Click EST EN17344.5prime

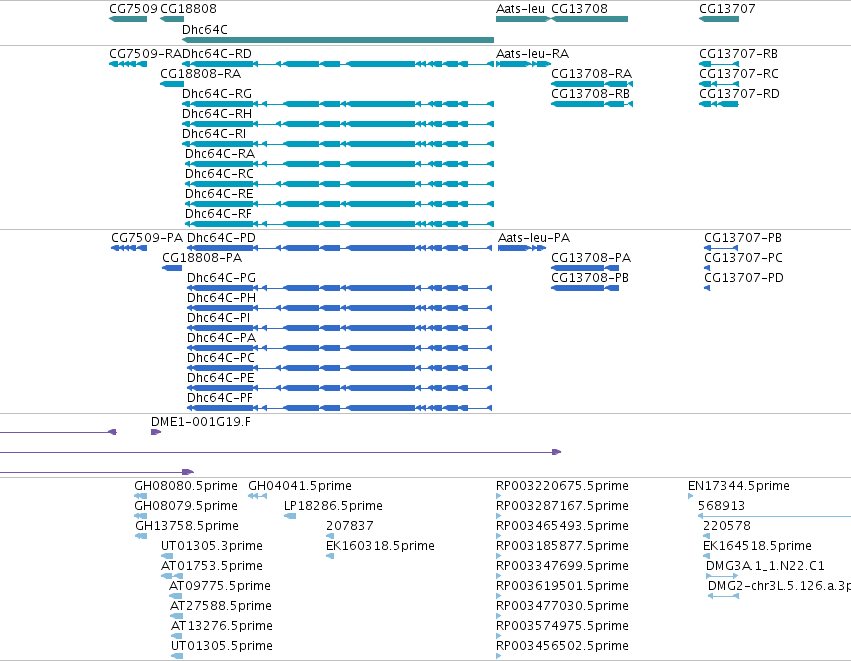click(x=739, y=486)
